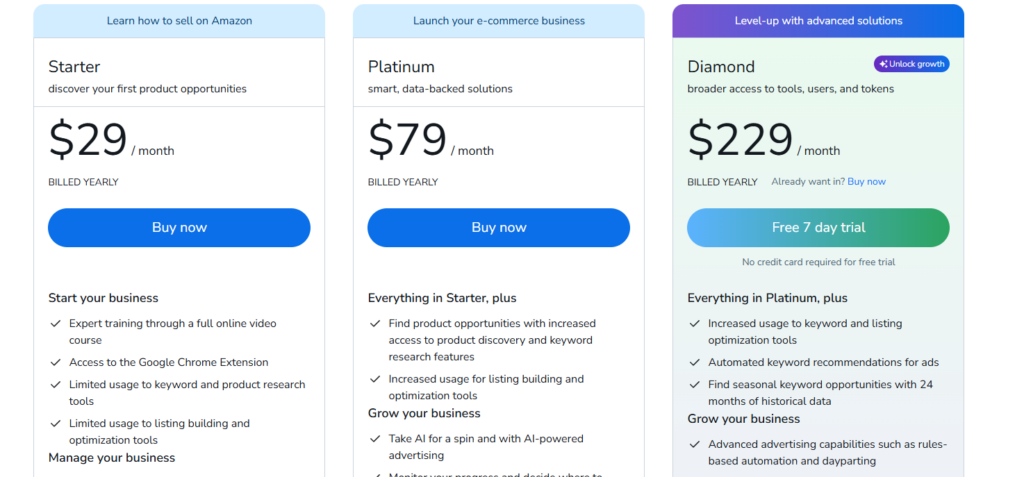This screenshot has height=477, width=1024.
Task: Select the Launch your e-commerce business banner
Action: [498, 21]
